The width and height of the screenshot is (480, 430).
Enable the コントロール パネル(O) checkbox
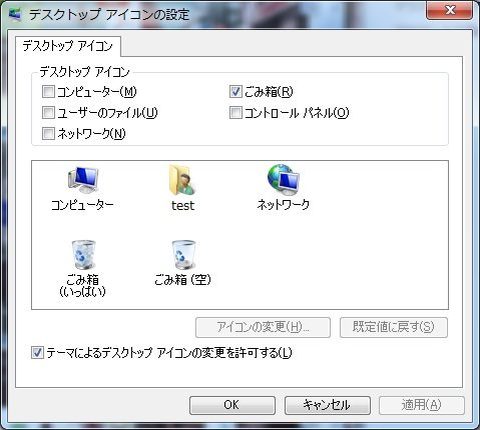tap(235, 112)
